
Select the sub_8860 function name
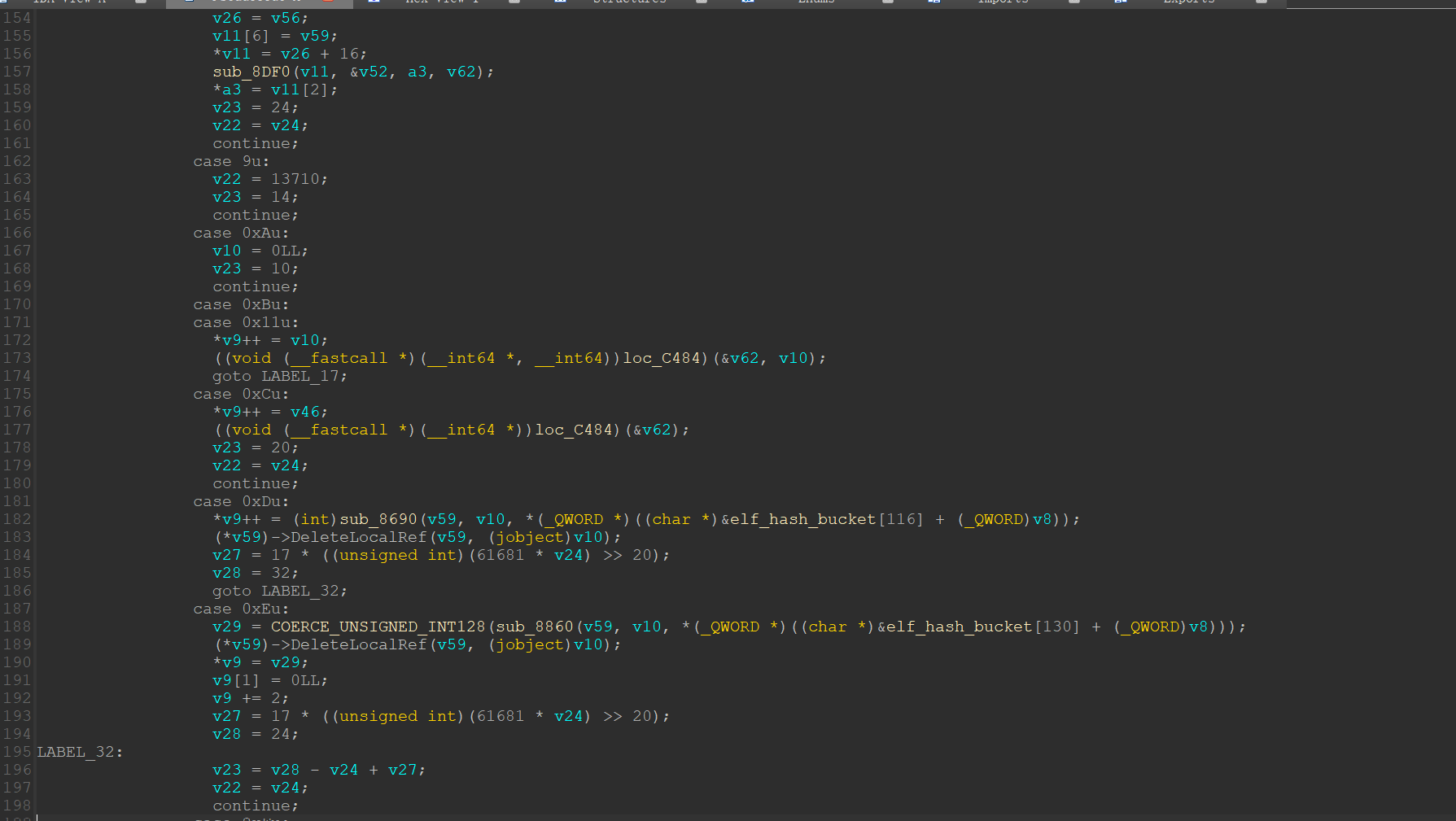coord(535,627)
